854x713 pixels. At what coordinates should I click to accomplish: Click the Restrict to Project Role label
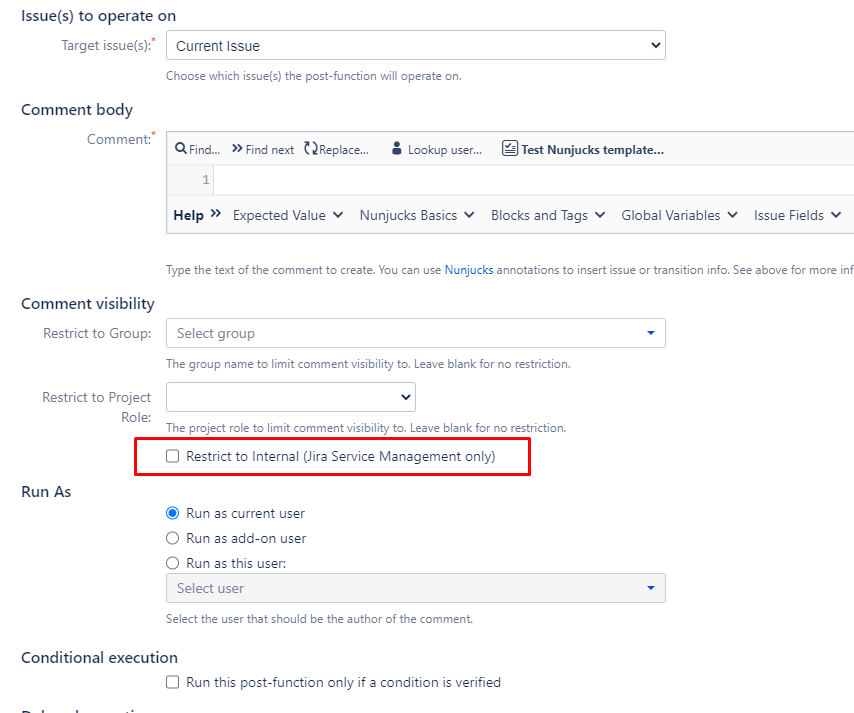click(97, 407)
